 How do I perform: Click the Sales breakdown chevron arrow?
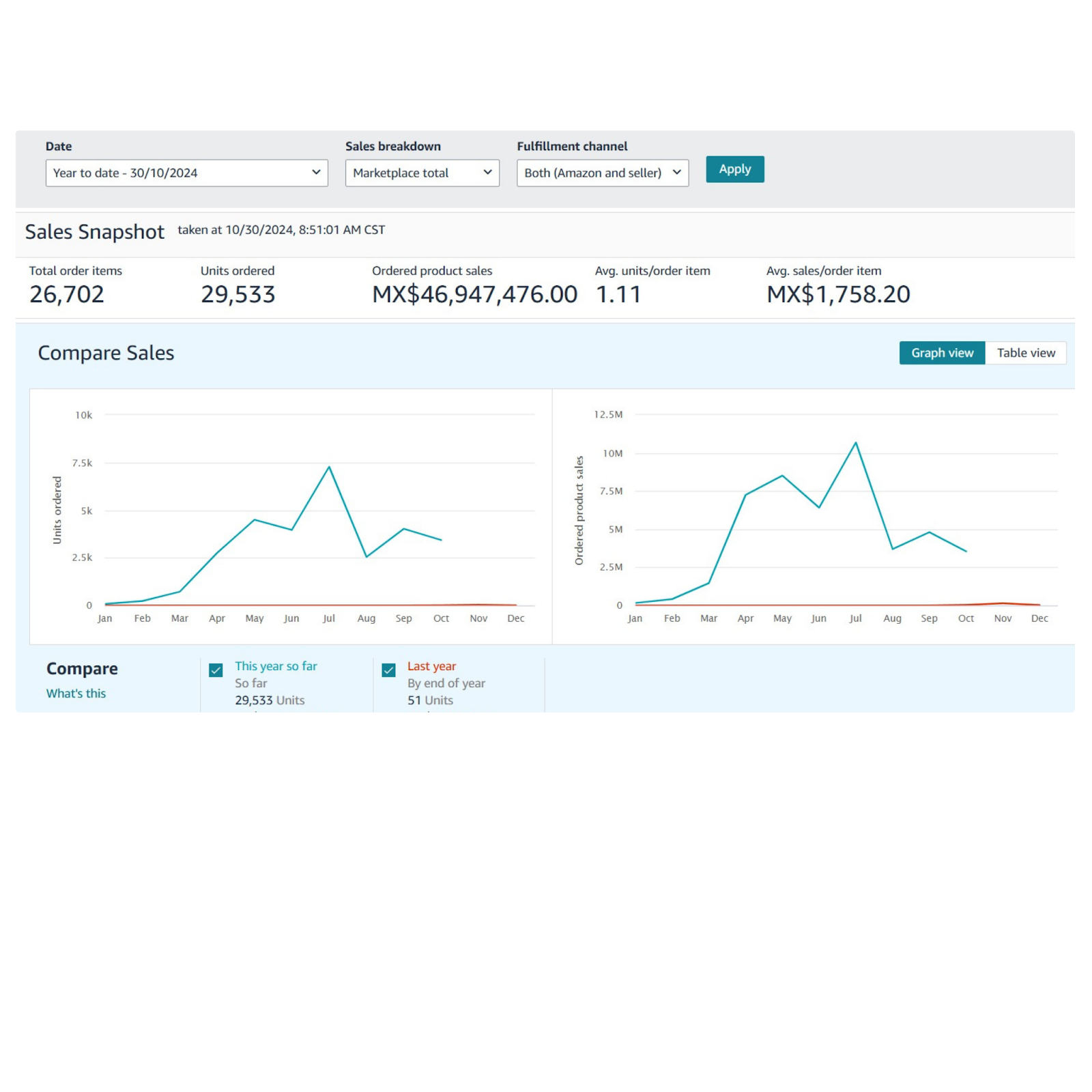(x=487, y=173)
